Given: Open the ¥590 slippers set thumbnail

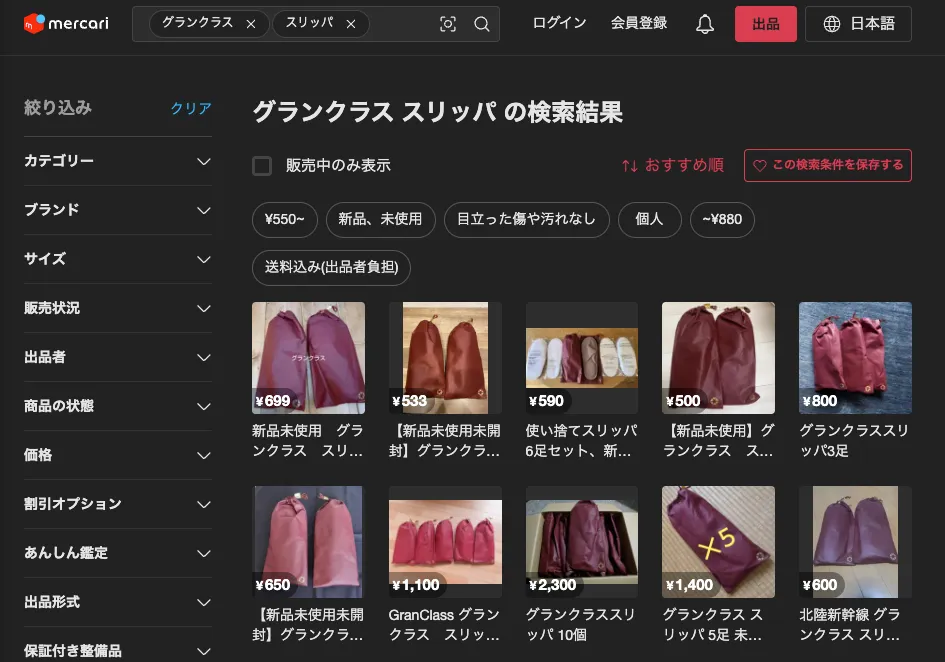Looking at the screenshot, I should 582,358.
